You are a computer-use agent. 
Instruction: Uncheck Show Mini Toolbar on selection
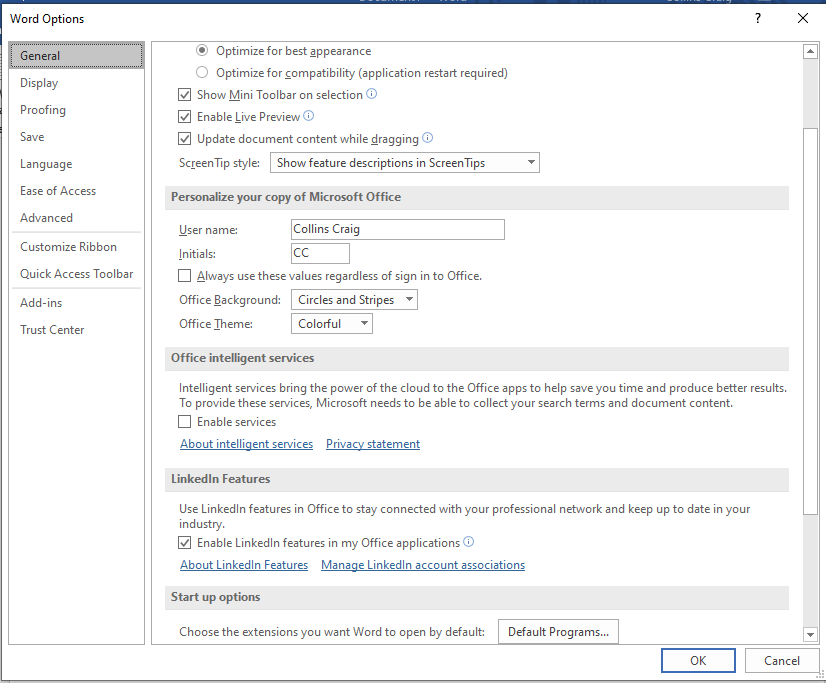point(184,95)
